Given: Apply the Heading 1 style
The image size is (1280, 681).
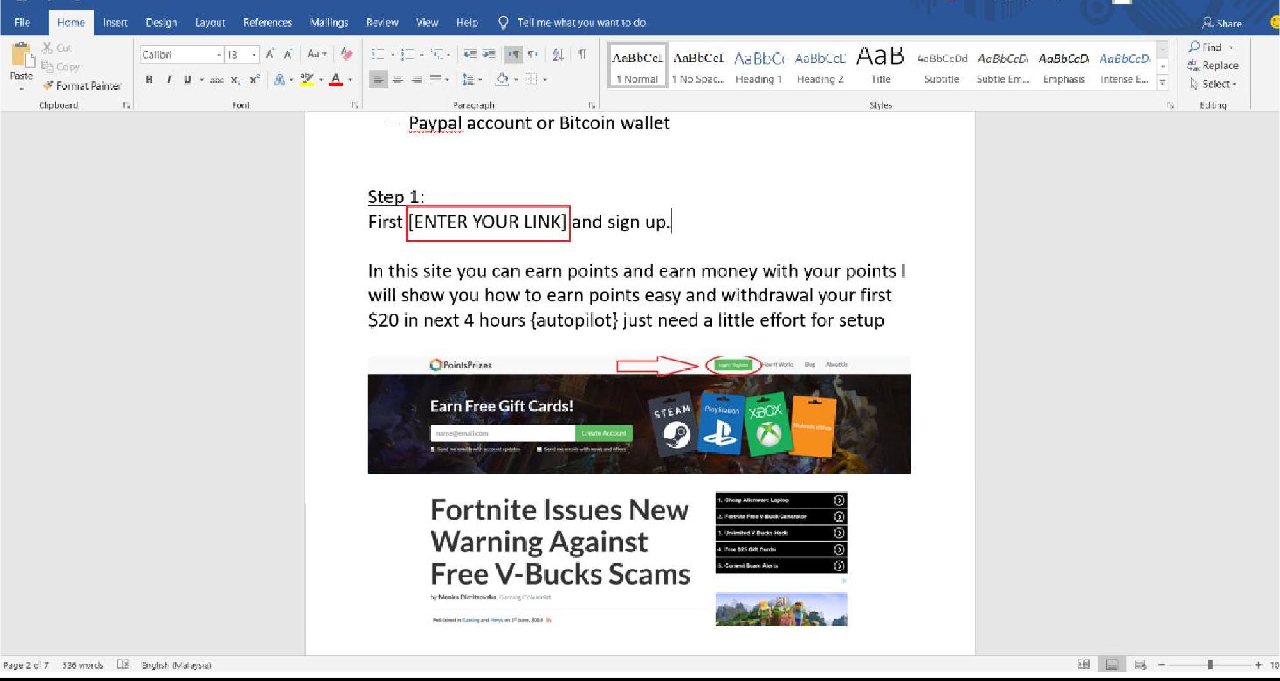Looking at the screenshot, I should point(758,67).
